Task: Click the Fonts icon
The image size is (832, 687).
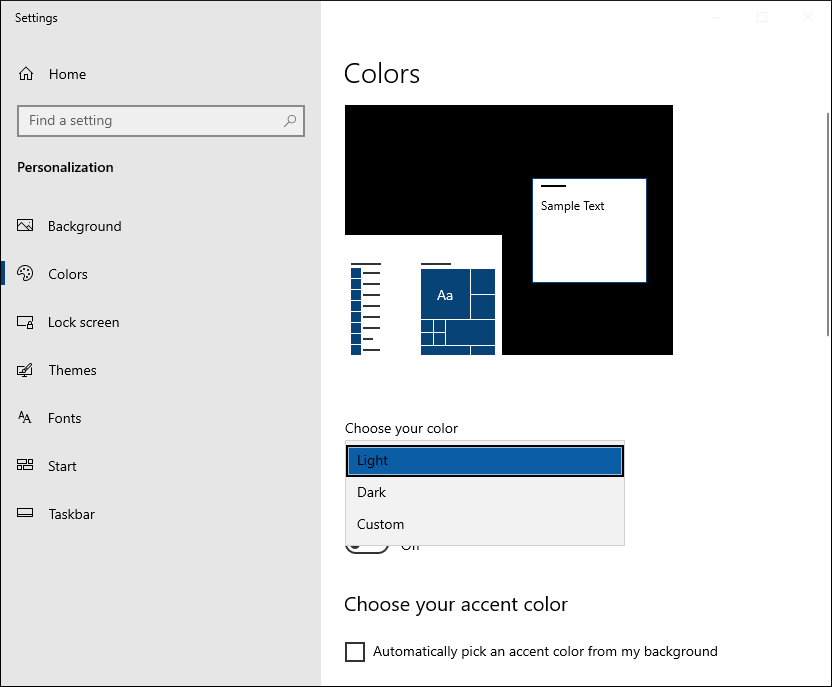Action: tap(26, 418)
